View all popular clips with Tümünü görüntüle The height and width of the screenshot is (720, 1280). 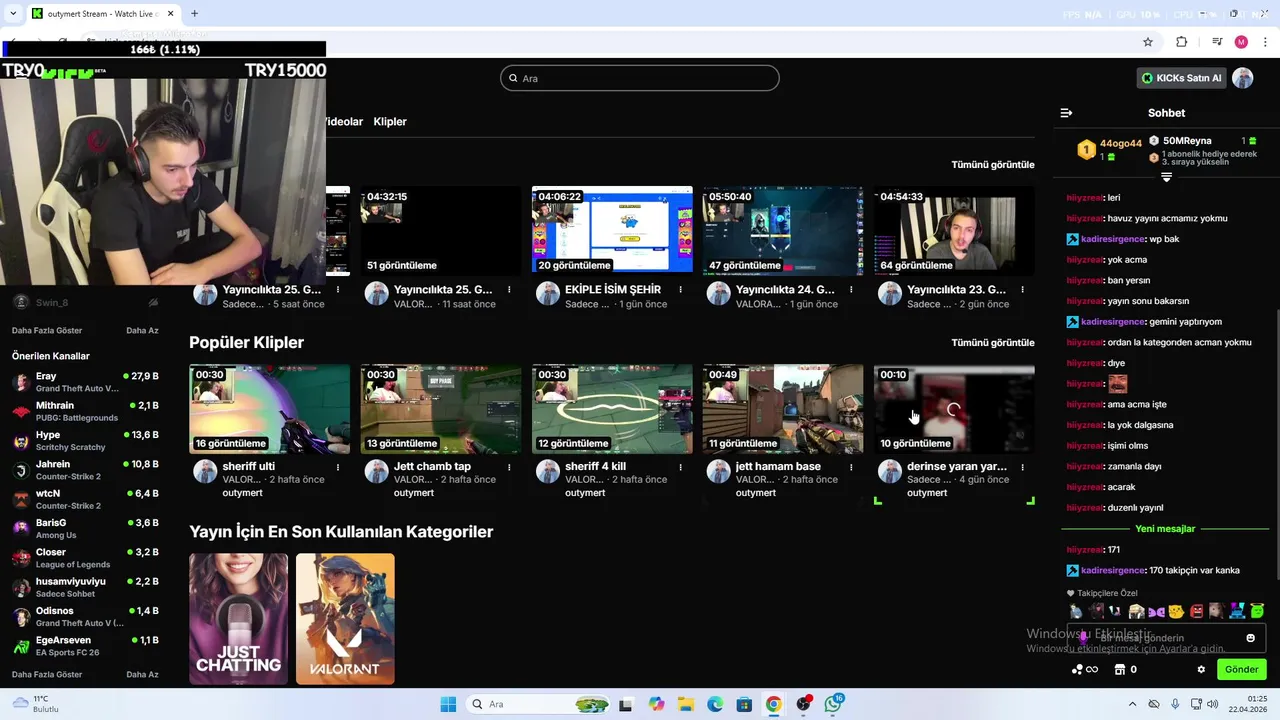click(x=992, y=342)
